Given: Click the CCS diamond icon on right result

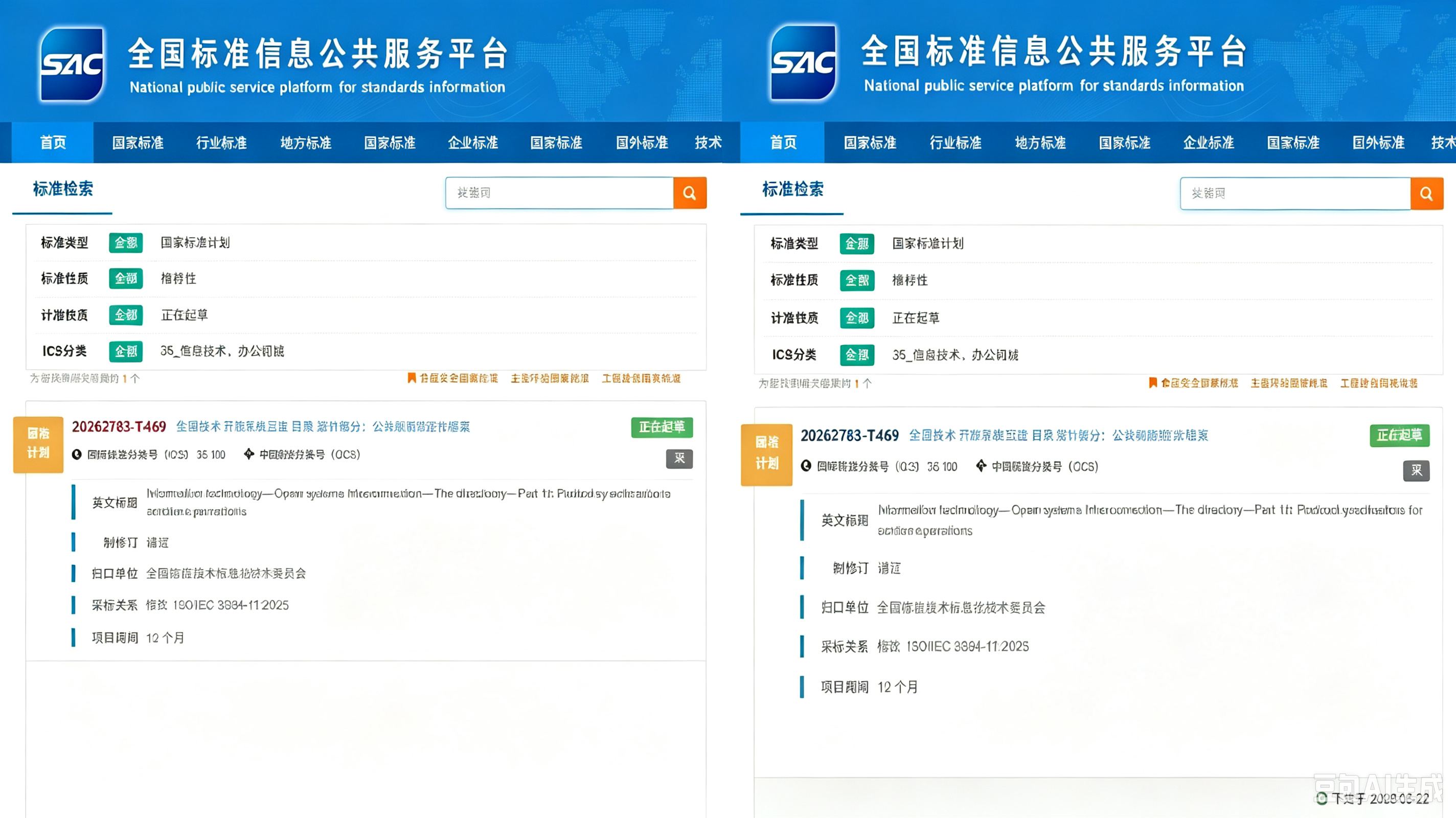Looking at the screenshot, I should (x=981, y=466).
